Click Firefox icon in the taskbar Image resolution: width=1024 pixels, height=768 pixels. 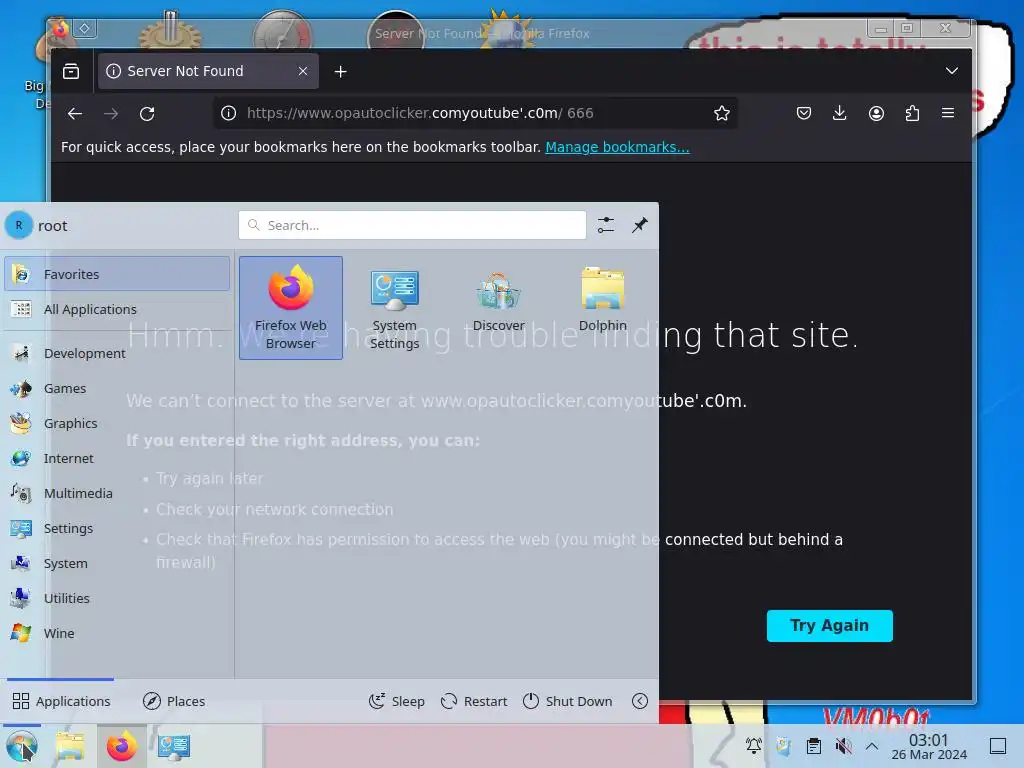(x=121, y=746)
